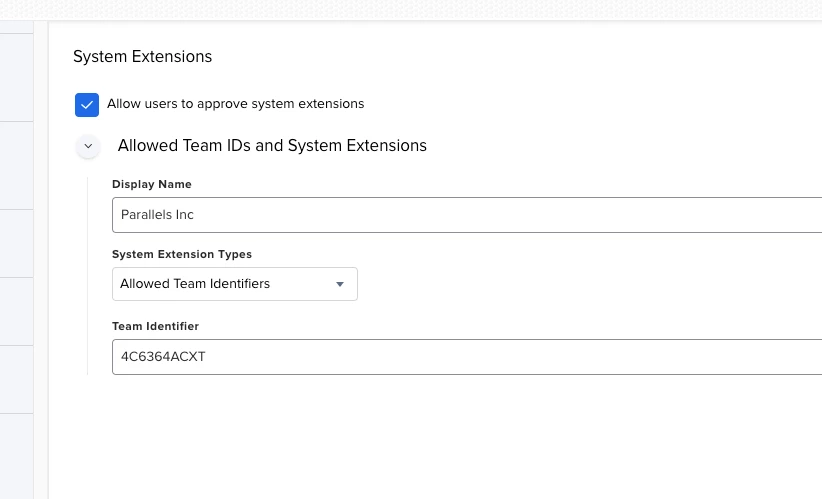Click the white check mark in the checkbox
This screenshot has width=822, height=499.
[x=87, y=105]
